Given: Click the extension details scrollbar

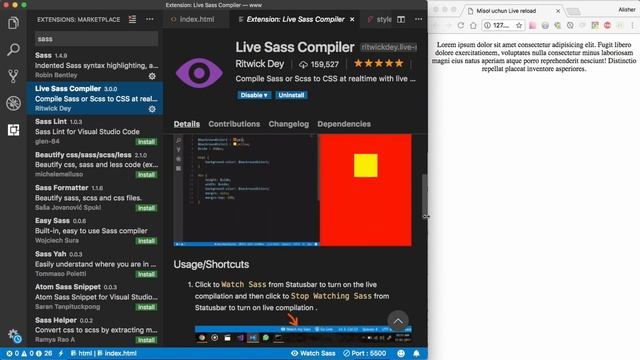Looking at the screenshot, I should [424, 196].
